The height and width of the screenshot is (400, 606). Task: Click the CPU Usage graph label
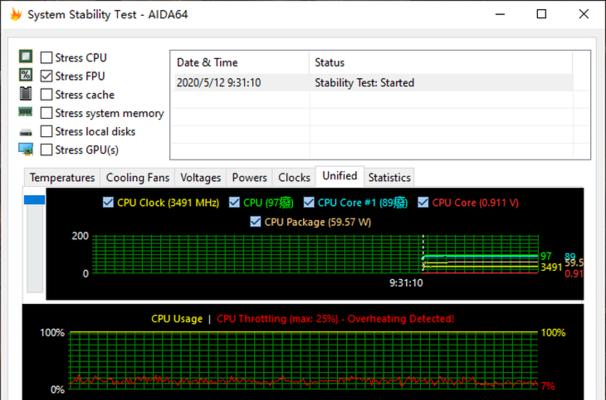(177, 319)
